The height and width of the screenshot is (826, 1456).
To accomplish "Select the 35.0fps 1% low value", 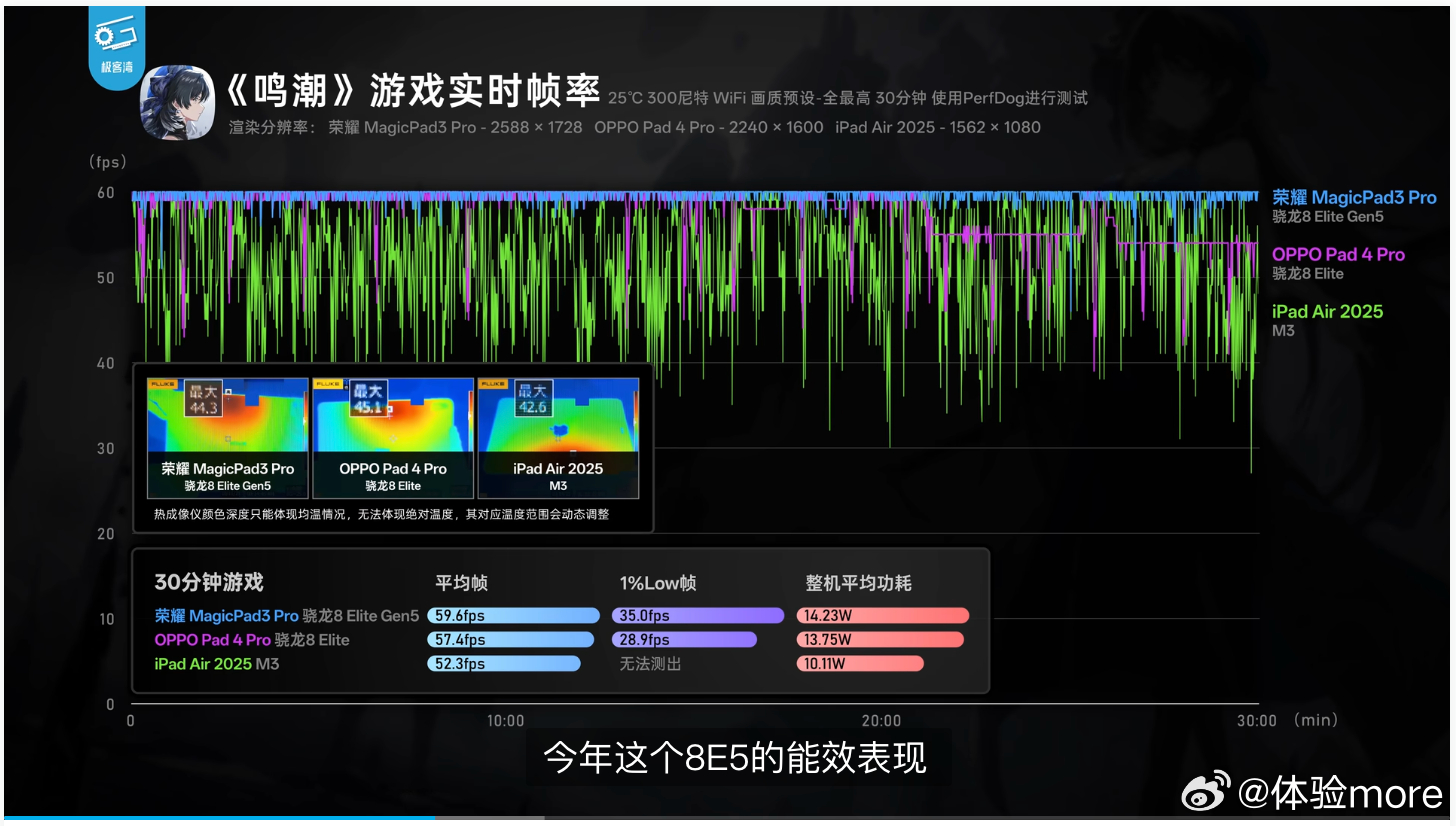I will point(645,616).
